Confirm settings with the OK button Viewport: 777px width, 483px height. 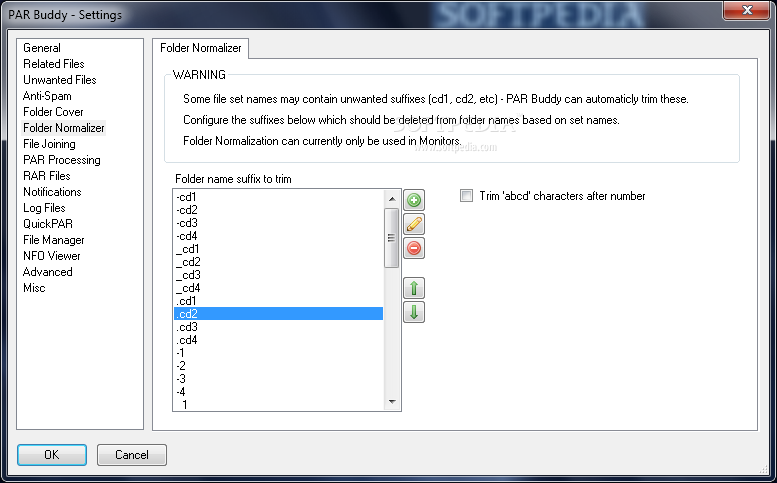(52, 455)
